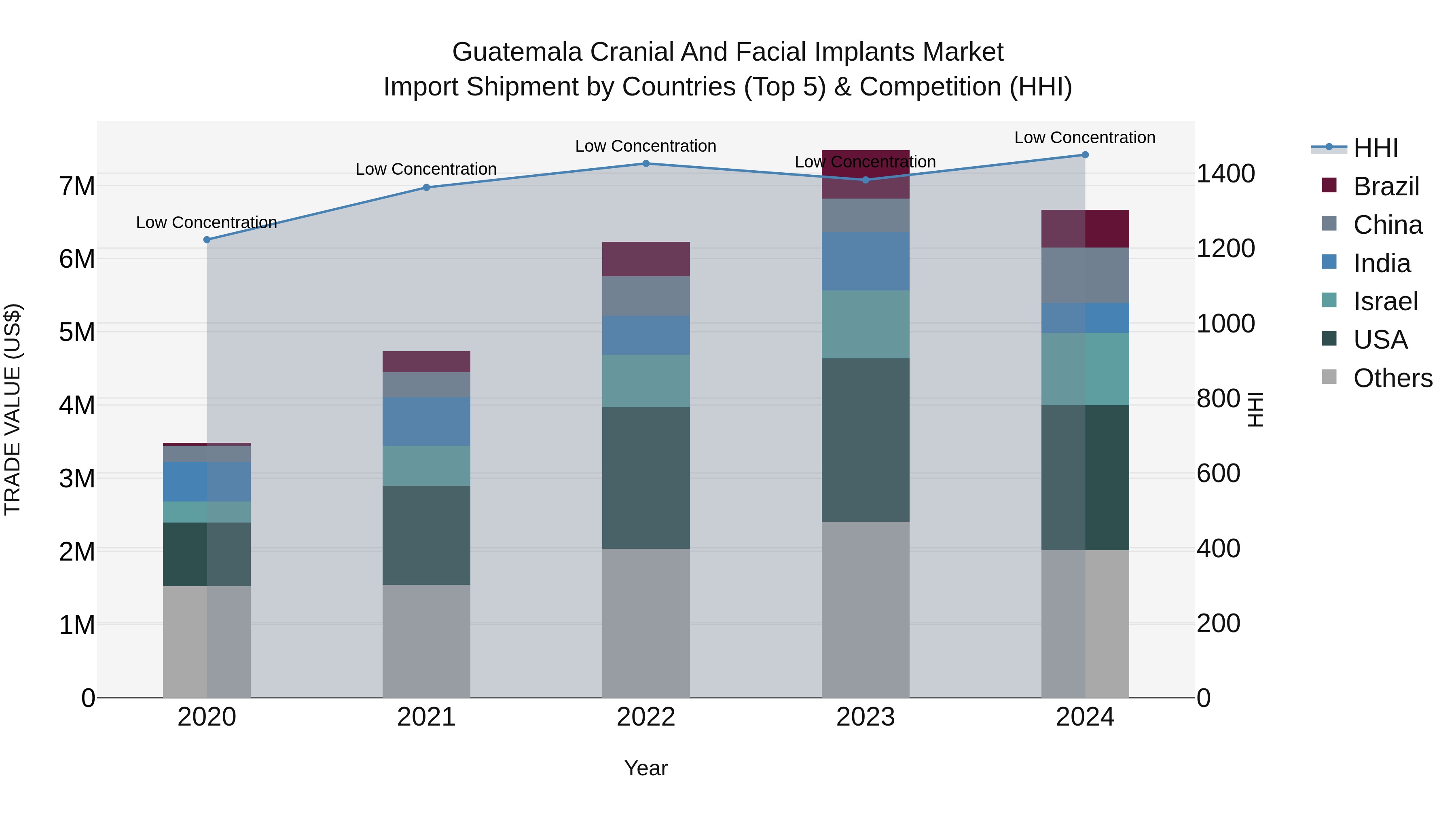Click the 2021 India blue bar segment
Viewport: 1456px width, 819px height.
pyautogui.click(x=427, y=422)
